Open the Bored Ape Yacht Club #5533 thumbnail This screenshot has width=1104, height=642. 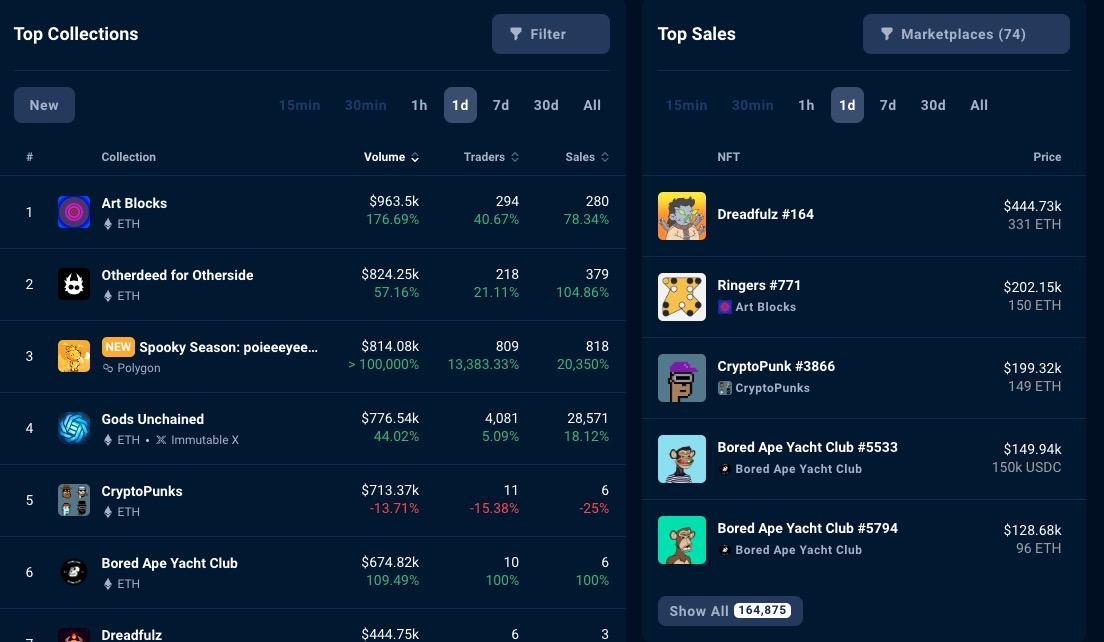(682, 459)
